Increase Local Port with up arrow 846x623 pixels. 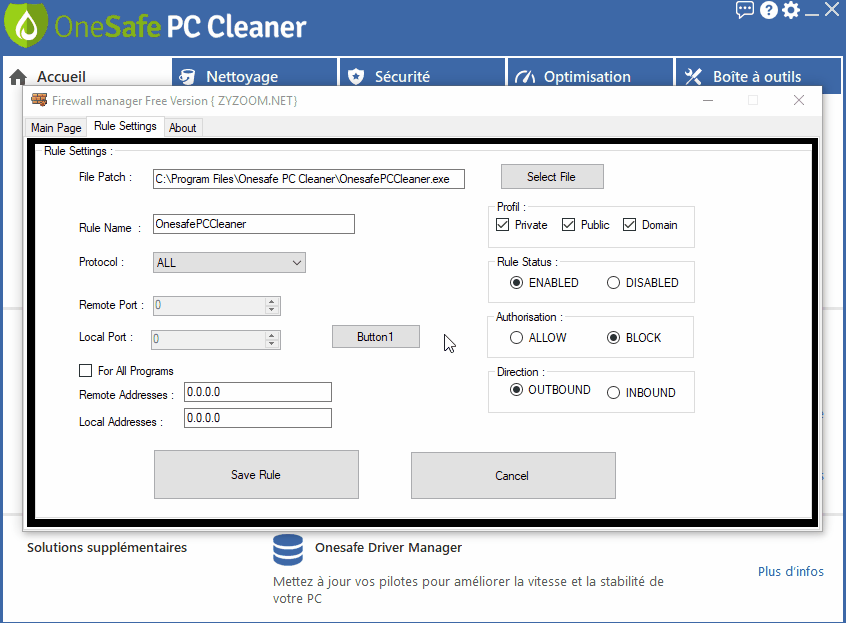tap(272, 336)
